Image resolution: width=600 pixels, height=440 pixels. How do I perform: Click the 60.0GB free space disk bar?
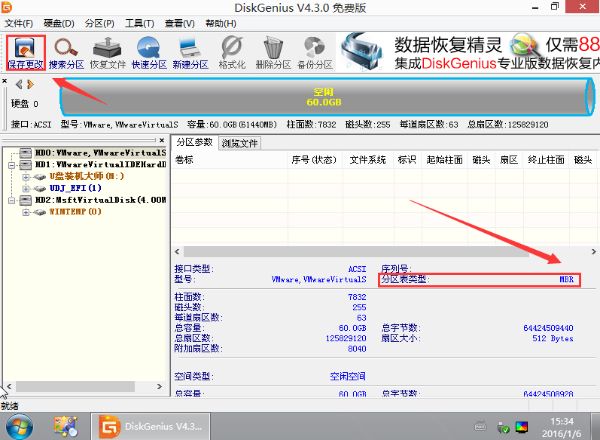[327, 97]
